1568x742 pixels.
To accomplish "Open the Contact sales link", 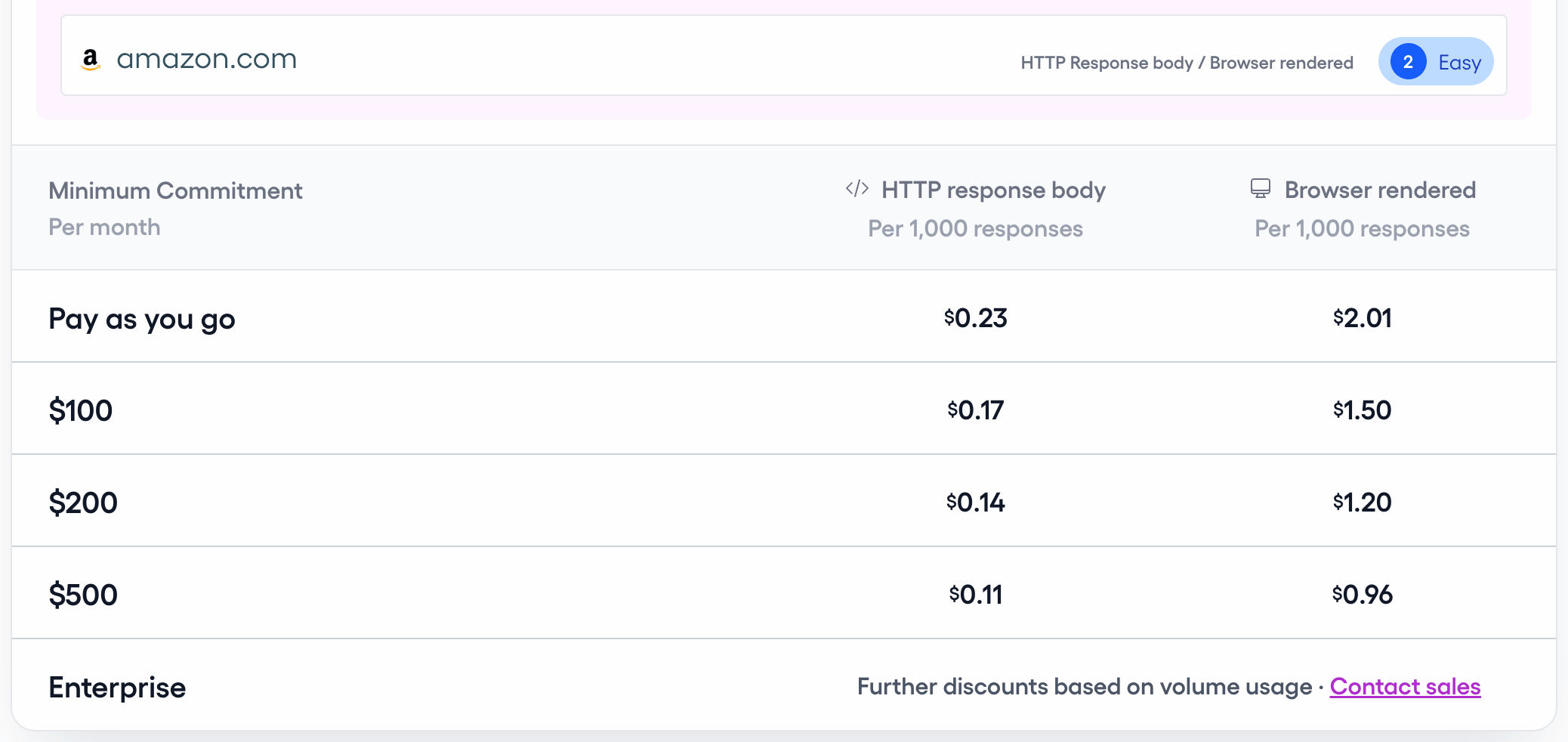I will pos(1406,686).
